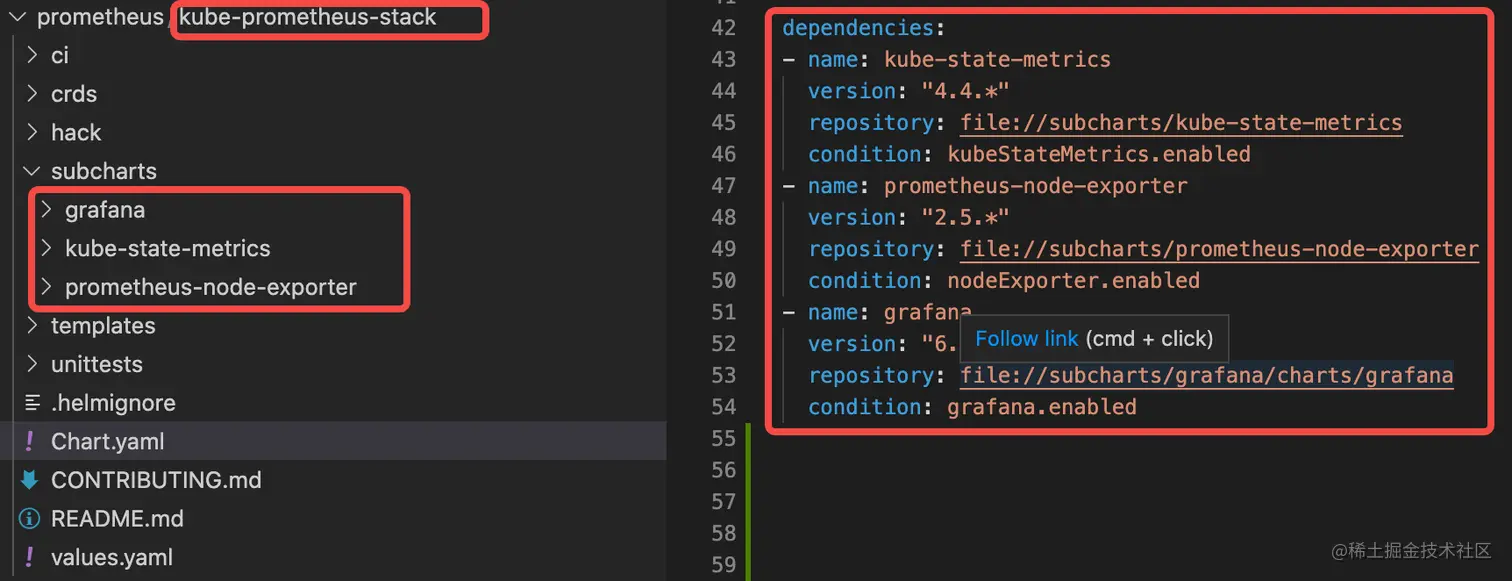Click the nodeExporter.enabled condition value

point(1073,281)
